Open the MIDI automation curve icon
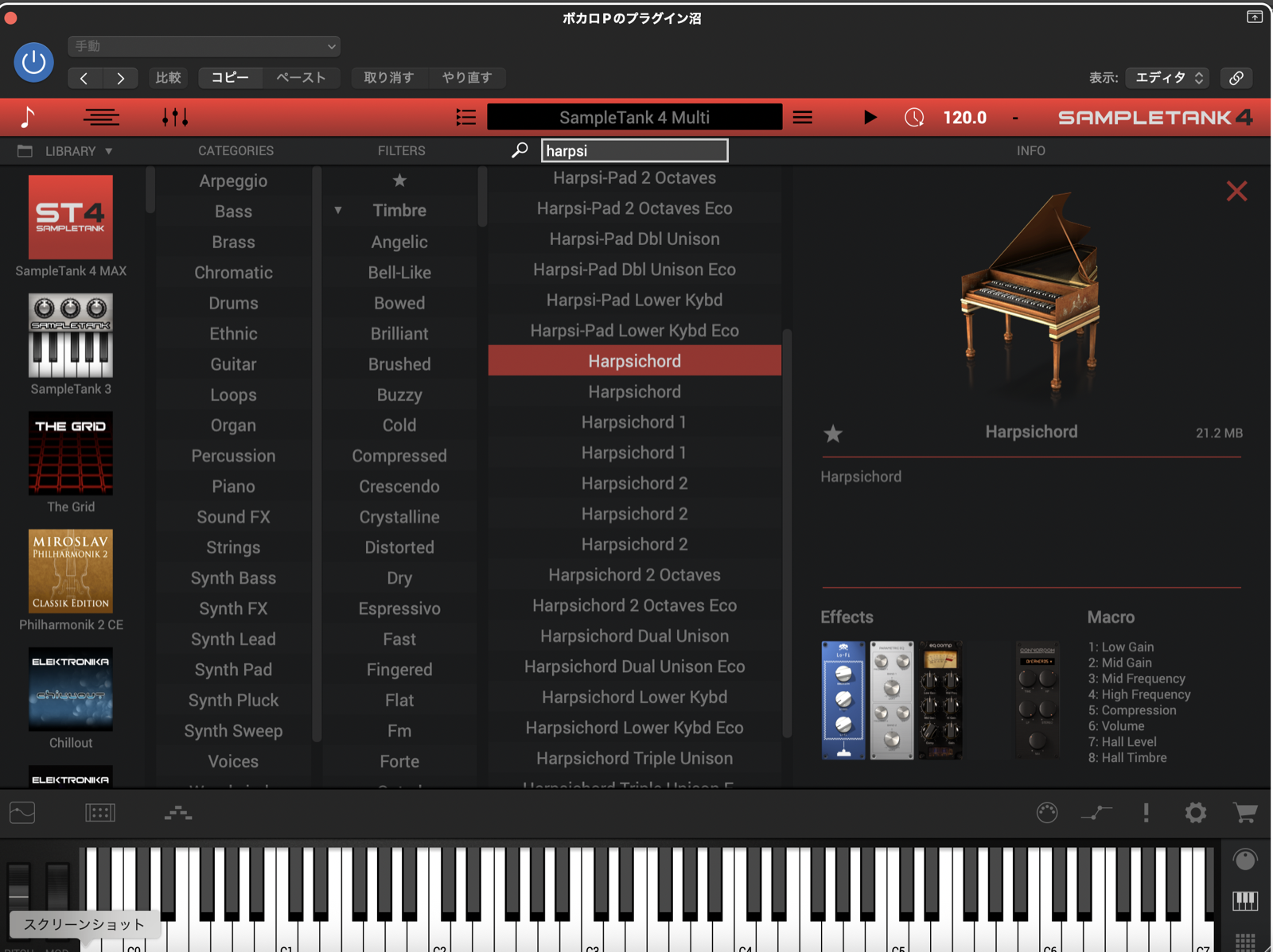This screenshot has width=1273, height=952. click(1096, 813)
